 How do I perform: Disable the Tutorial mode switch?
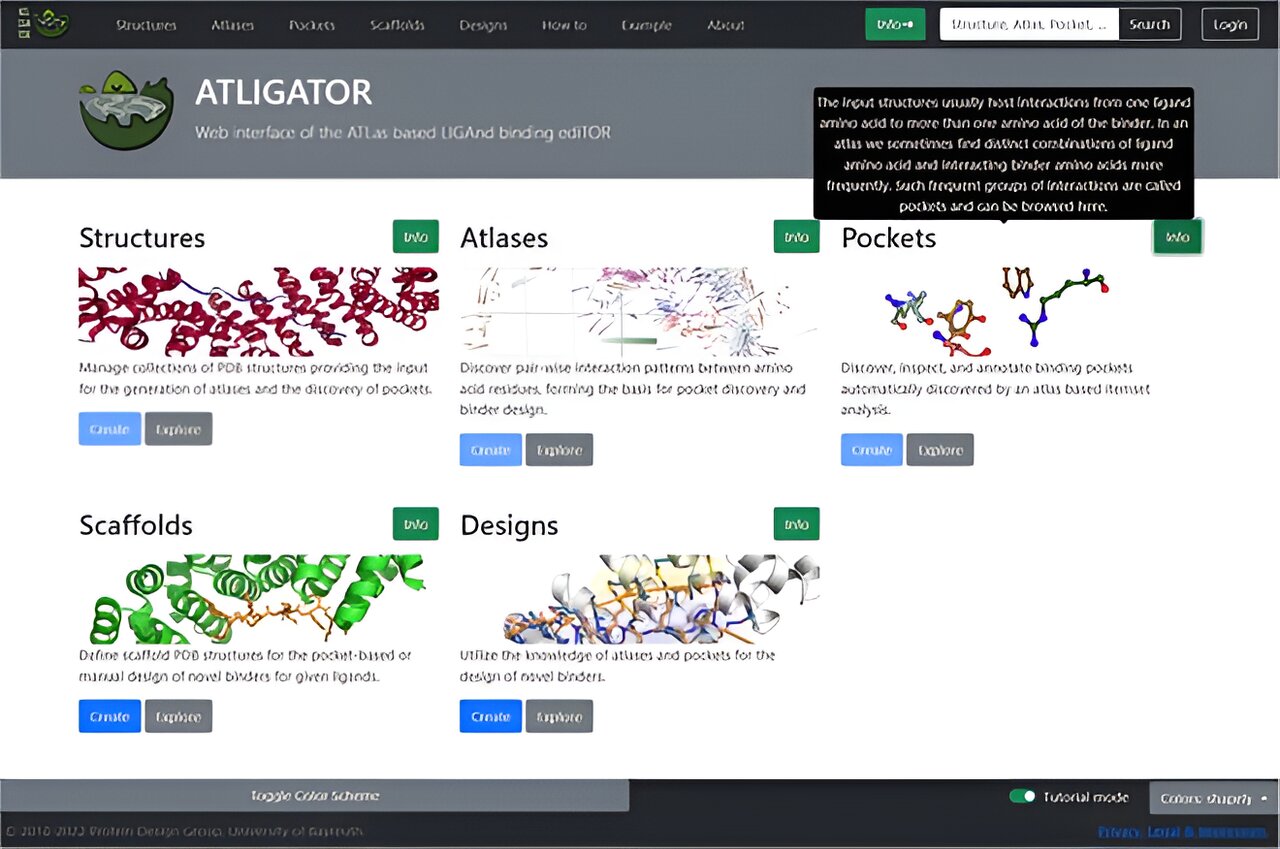[1022, 797]
